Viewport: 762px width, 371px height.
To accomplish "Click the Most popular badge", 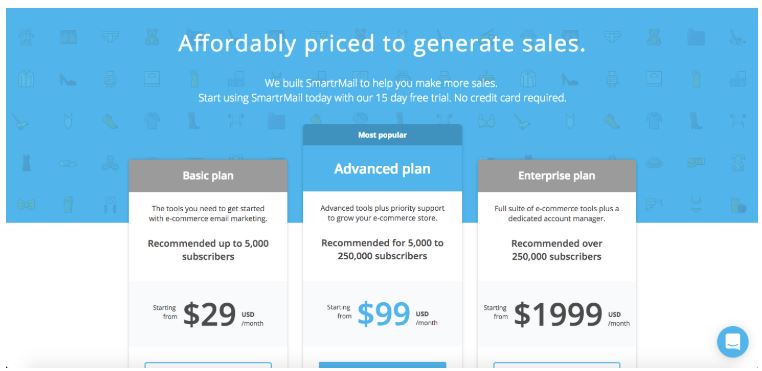I will [382, 135].
